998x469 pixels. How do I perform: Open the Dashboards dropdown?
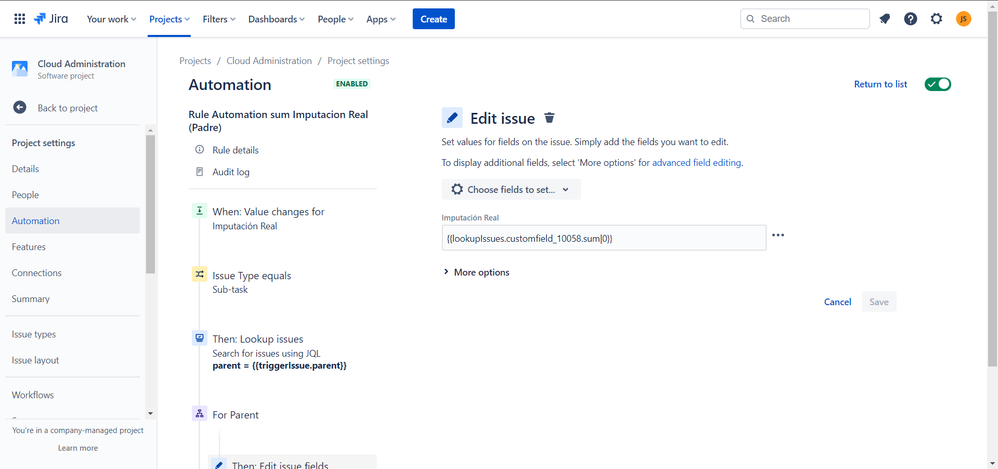pyautogui.click(x=276, y=19)
